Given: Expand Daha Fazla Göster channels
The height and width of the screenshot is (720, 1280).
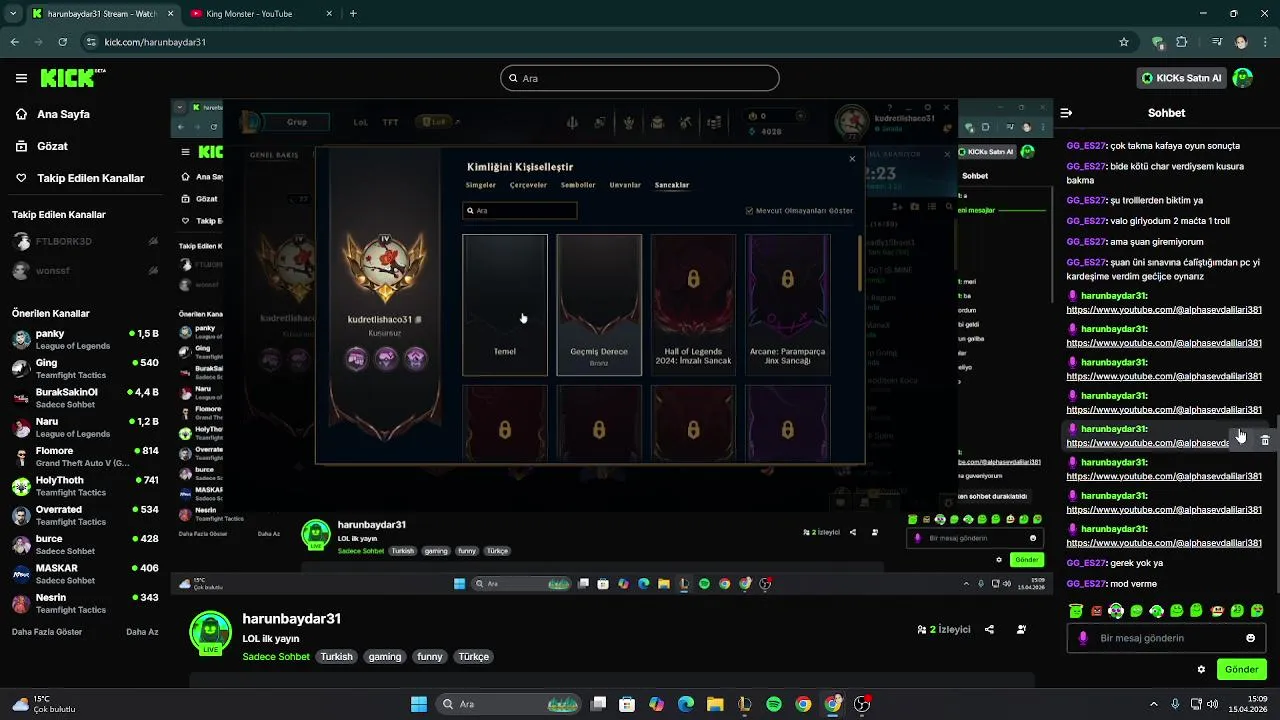Looking at the screenshot, I should click(47, 632).
